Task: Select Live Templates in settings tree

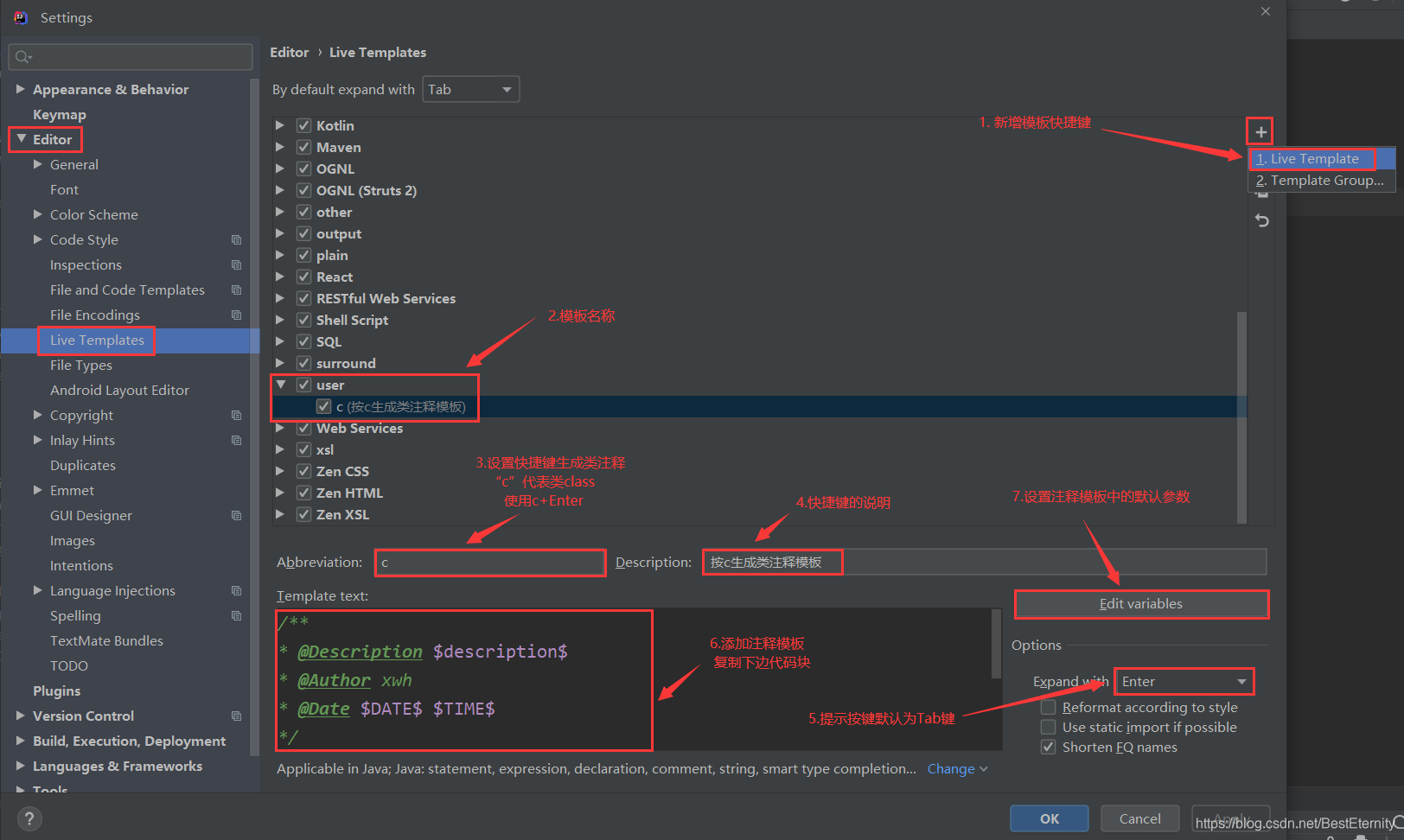Action: tap(97, 340)
